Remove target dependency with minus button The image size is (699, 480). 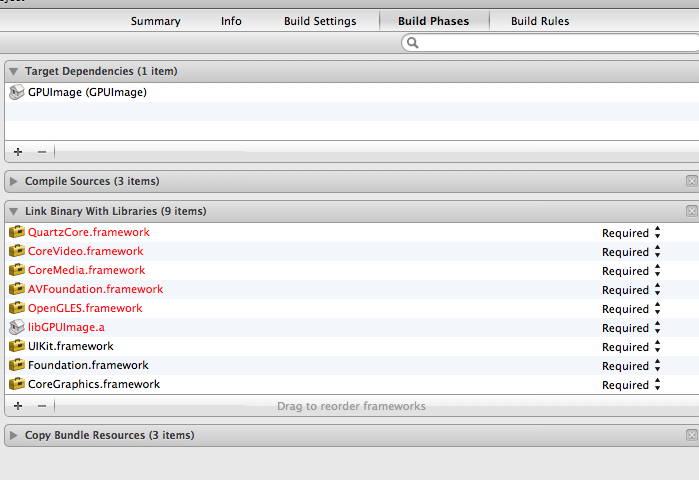(x=42, y=152)
